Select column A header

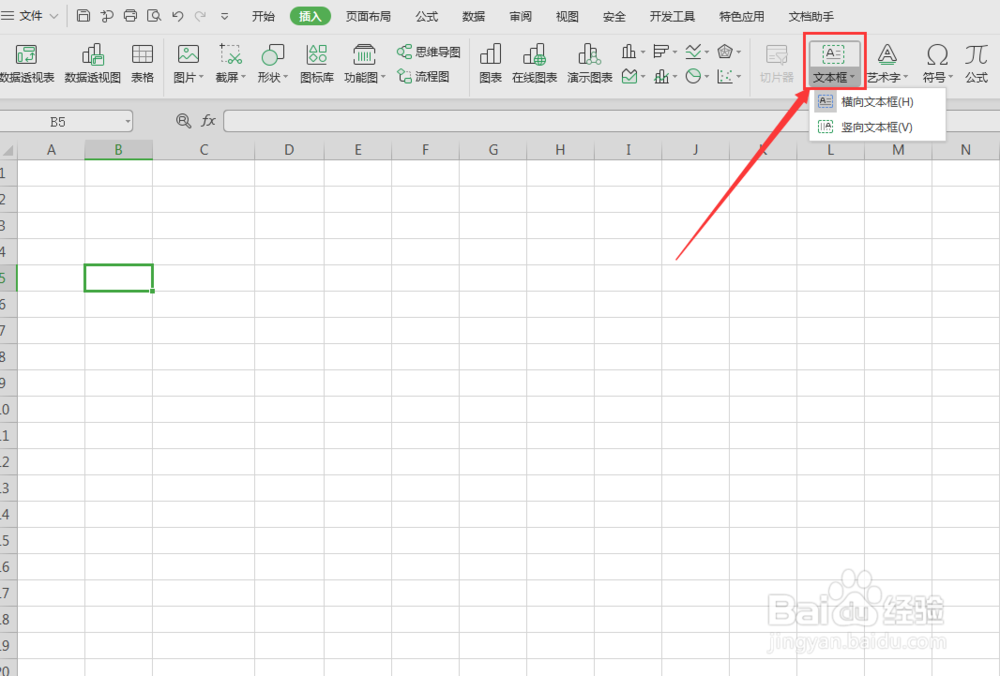click(x=51, y=150)
